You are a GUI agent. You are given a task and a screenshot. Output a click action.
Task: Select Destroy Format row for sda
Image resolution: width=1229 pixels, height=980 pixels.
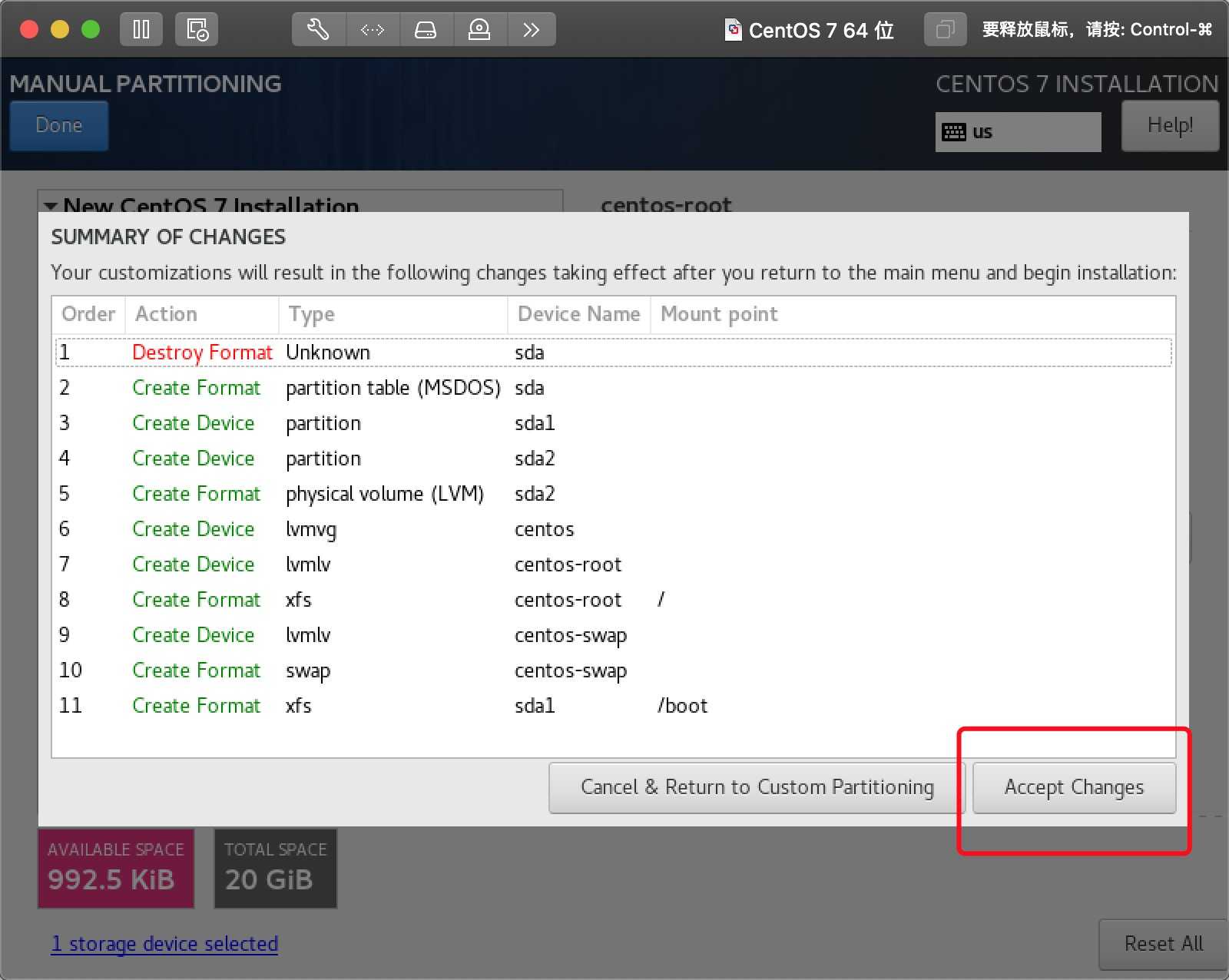point(614,353)
